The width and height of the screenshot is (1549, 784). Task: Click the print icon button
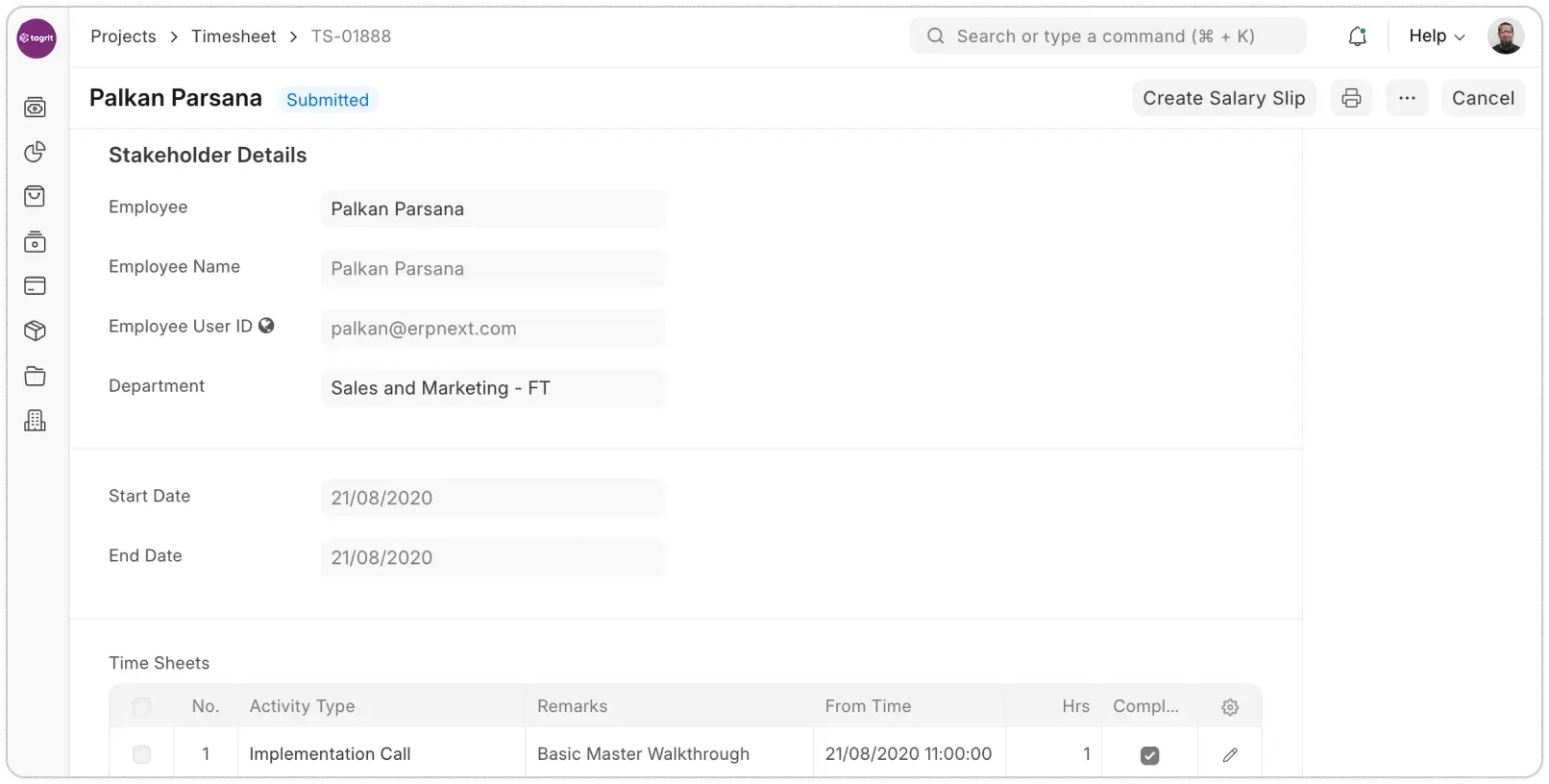pyautogui.click(x=1351, y=98)
